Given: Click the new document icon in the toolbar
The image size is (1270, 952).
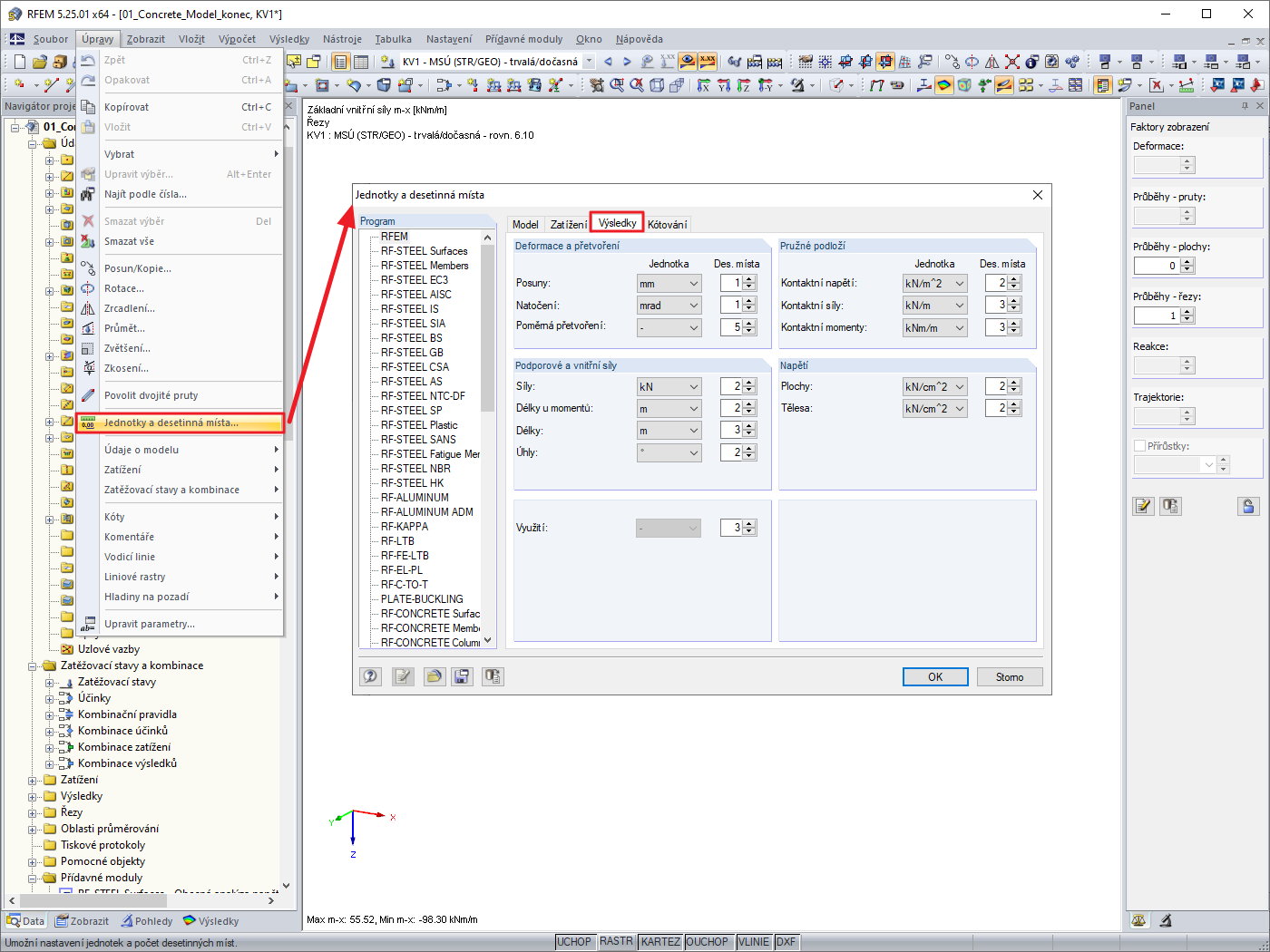Looking at the screenshot, I should pyautogui.click(x=20, y=62).
